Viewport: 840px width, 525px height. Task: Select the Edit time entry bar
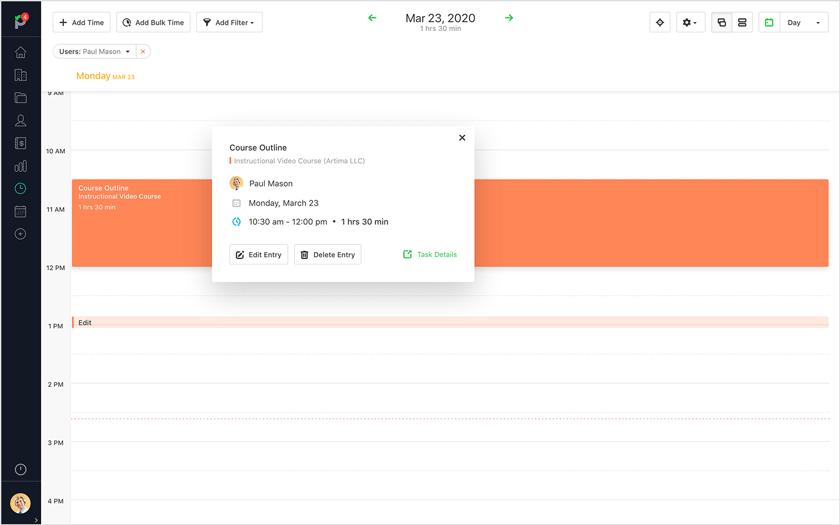[450, 322]
